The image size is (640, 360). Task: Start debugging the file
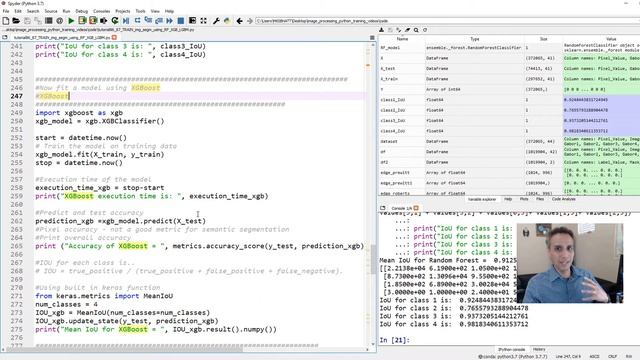126,20
